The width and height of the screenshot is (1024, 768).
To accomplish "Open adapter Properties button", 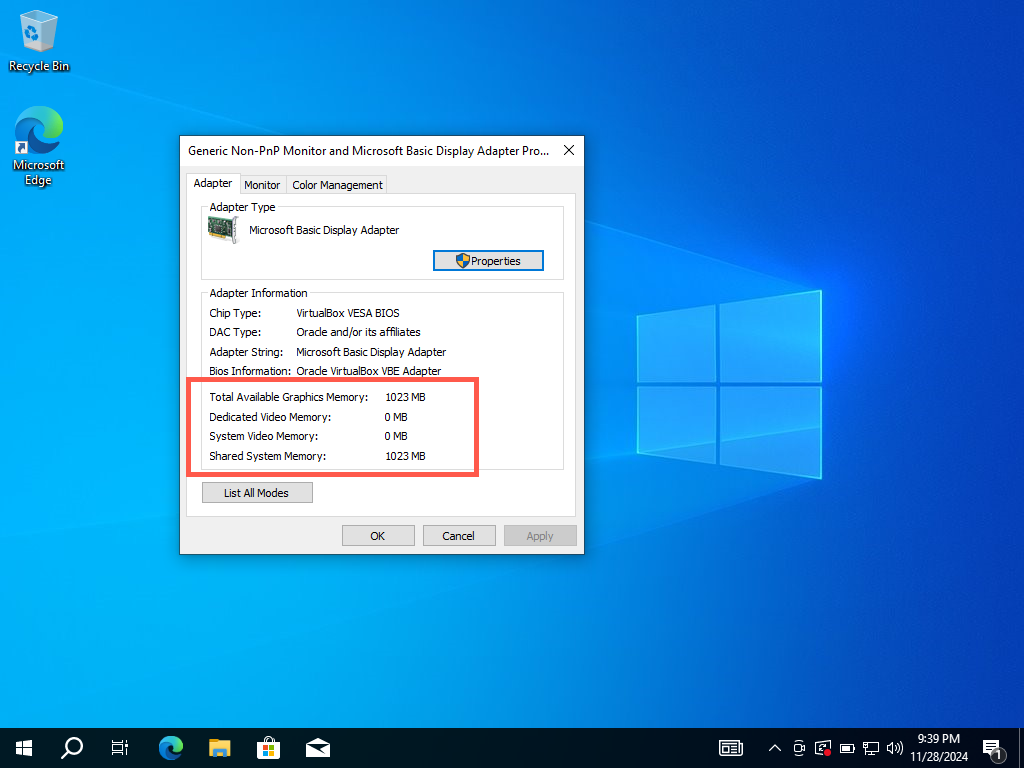I will point(488,261).
